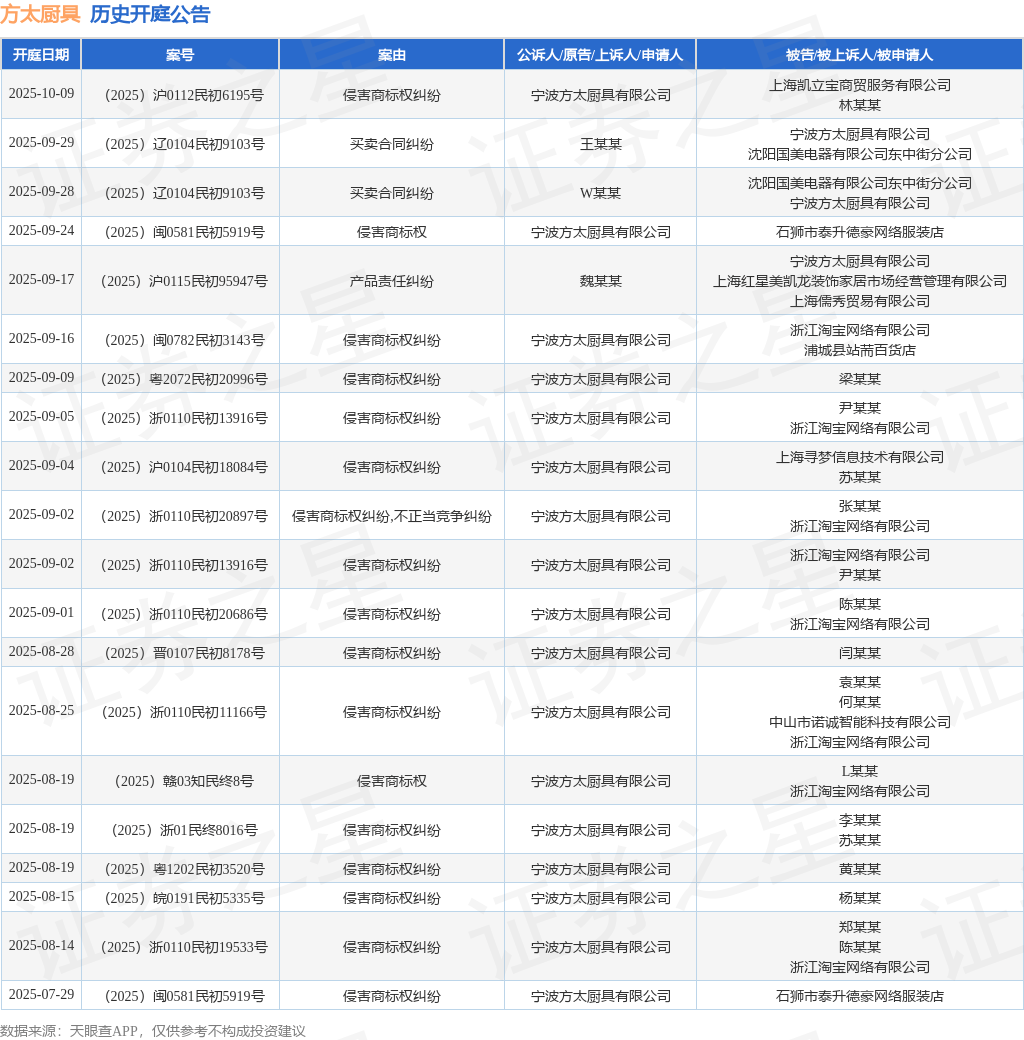1024x1040 pixels.
Task: Click case number 晋0107民初8178号
Action: [184, 653]
